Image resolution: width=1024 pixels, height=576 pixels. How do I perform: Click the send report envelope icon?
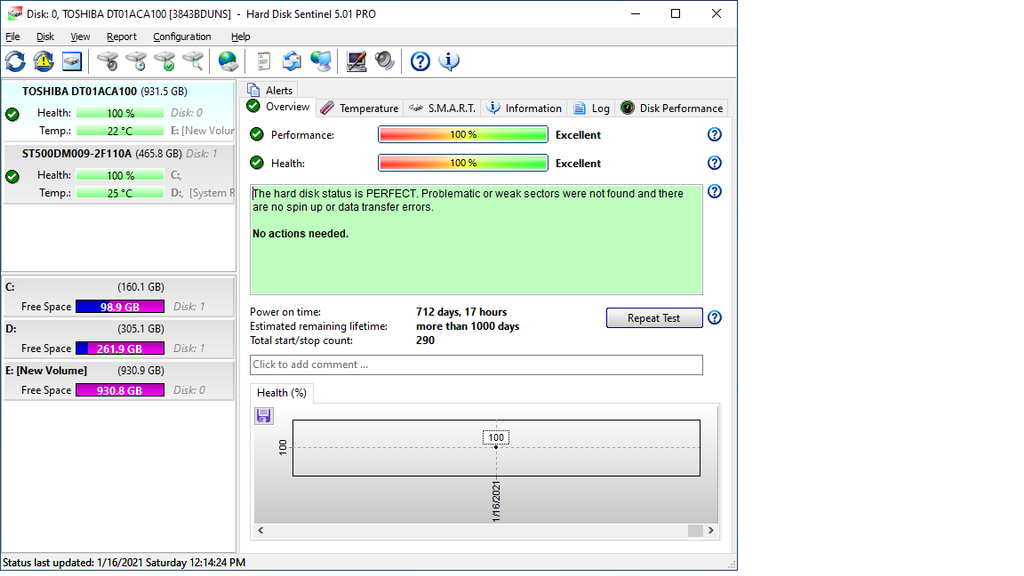click(x=292, y=61)
